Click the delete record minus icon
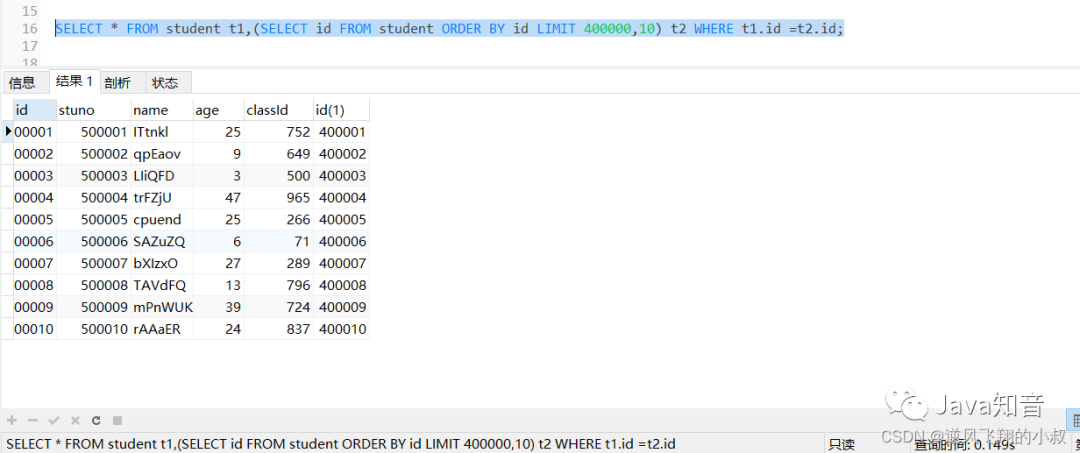Screen dimensions: 1080x453 tap(33, 420)
